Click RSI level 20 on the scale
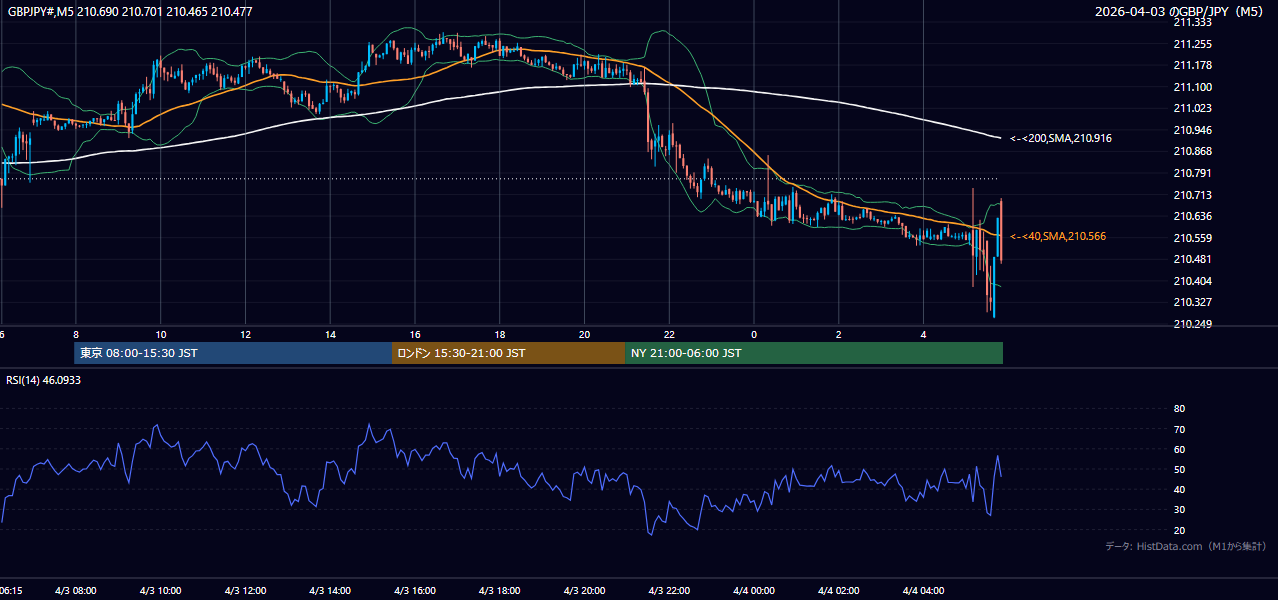This screenshot has height=600, width=1278. coord(1179,530)
